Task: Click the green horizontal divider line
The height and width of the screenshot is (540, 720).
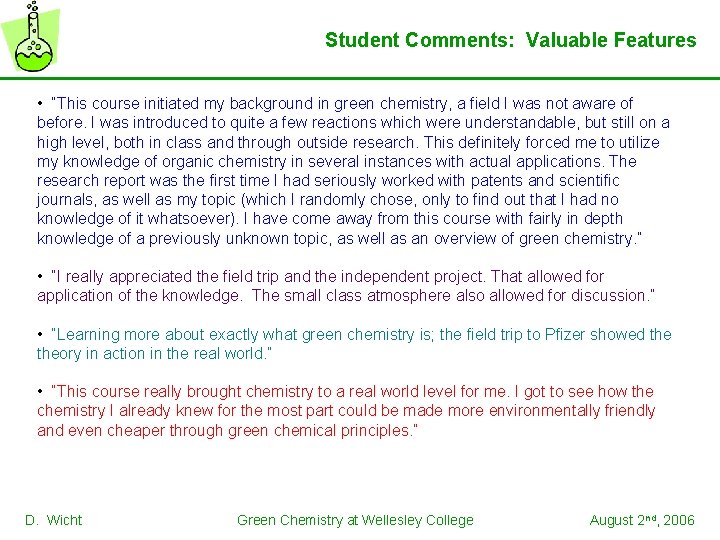Action: (360, 79)
